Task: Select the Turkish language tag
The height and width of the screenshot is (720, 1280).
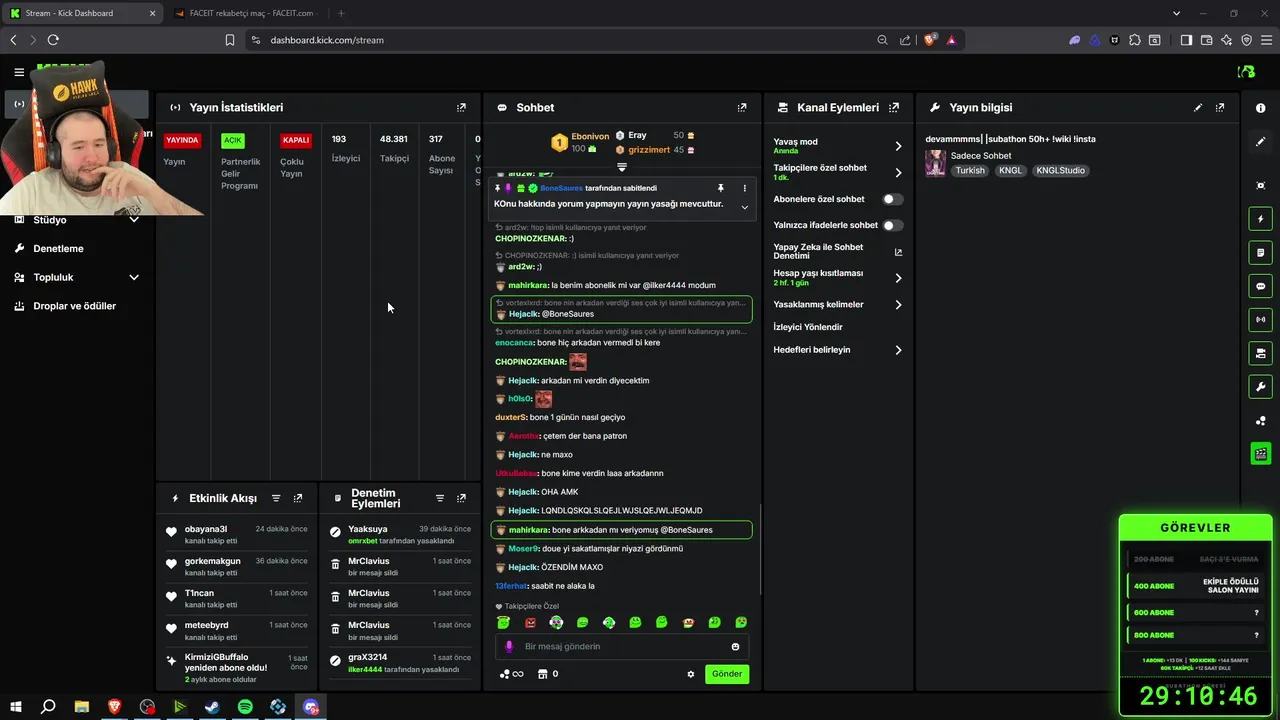Action: [970, 171]
